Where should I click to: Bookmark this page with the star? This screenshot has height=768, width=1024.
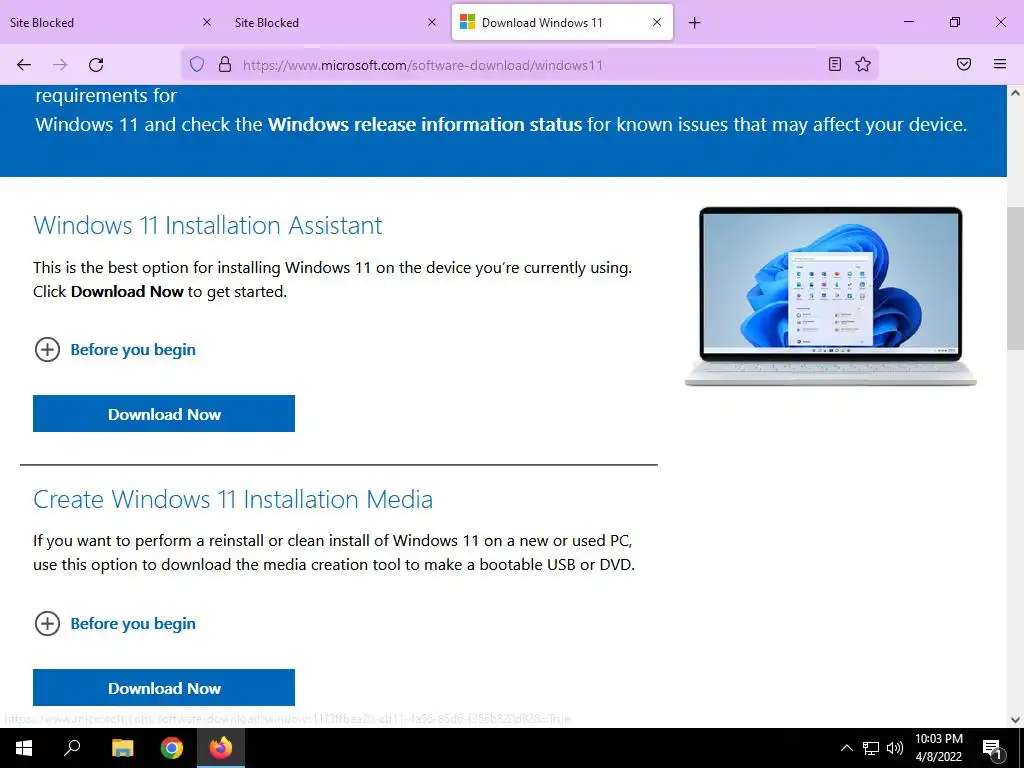click(x=863, y=64)
